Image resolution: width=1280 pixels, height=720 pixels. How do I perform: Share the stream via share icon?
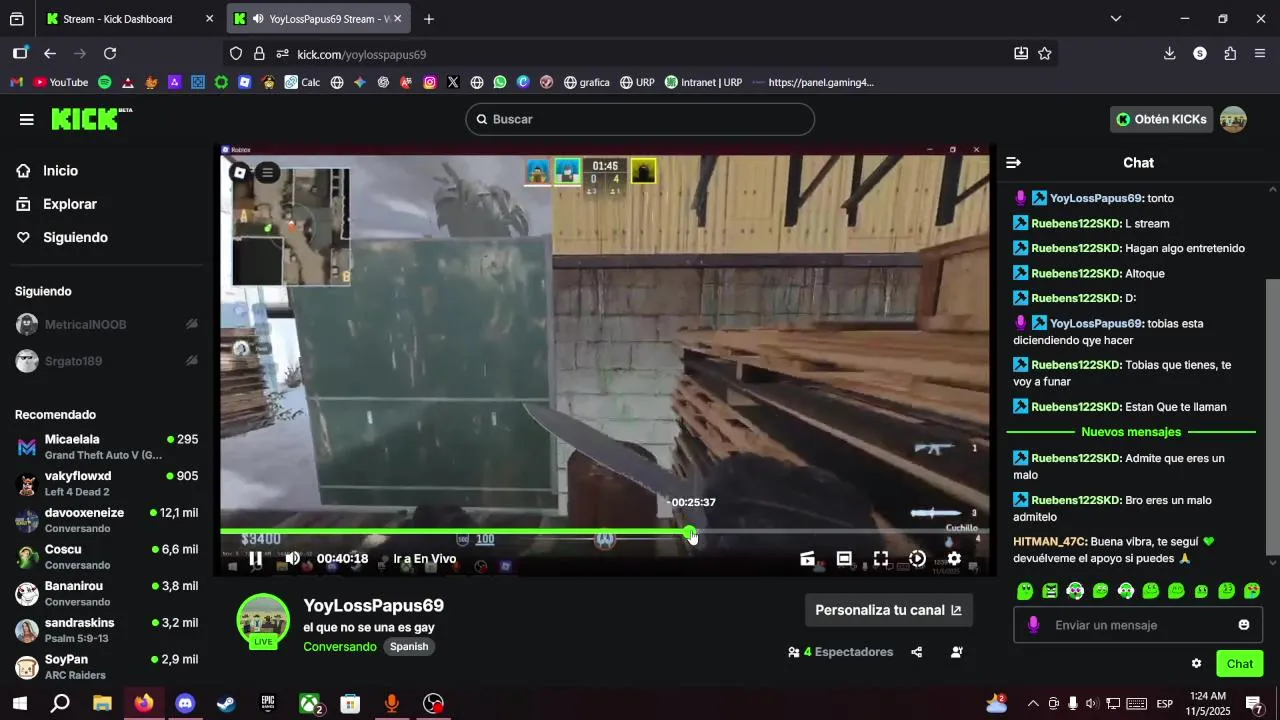[x=917, y=652]
